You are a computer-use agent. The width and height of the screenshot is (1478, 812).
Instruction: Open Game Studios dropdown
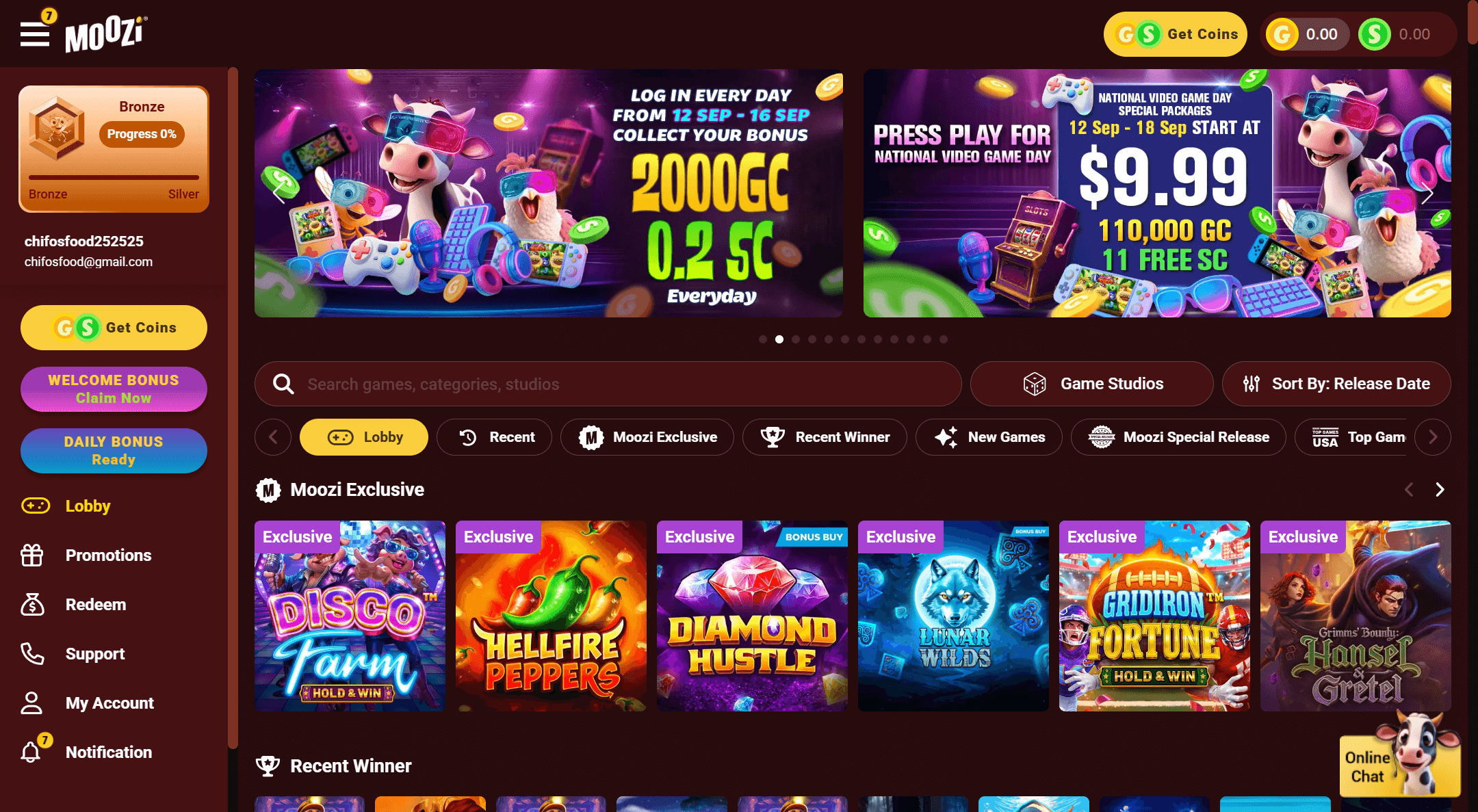pos(1092,384)
